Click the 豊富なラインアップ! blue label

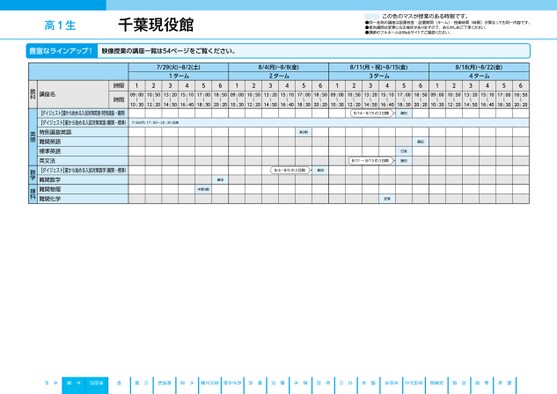[x=61, y=51]
